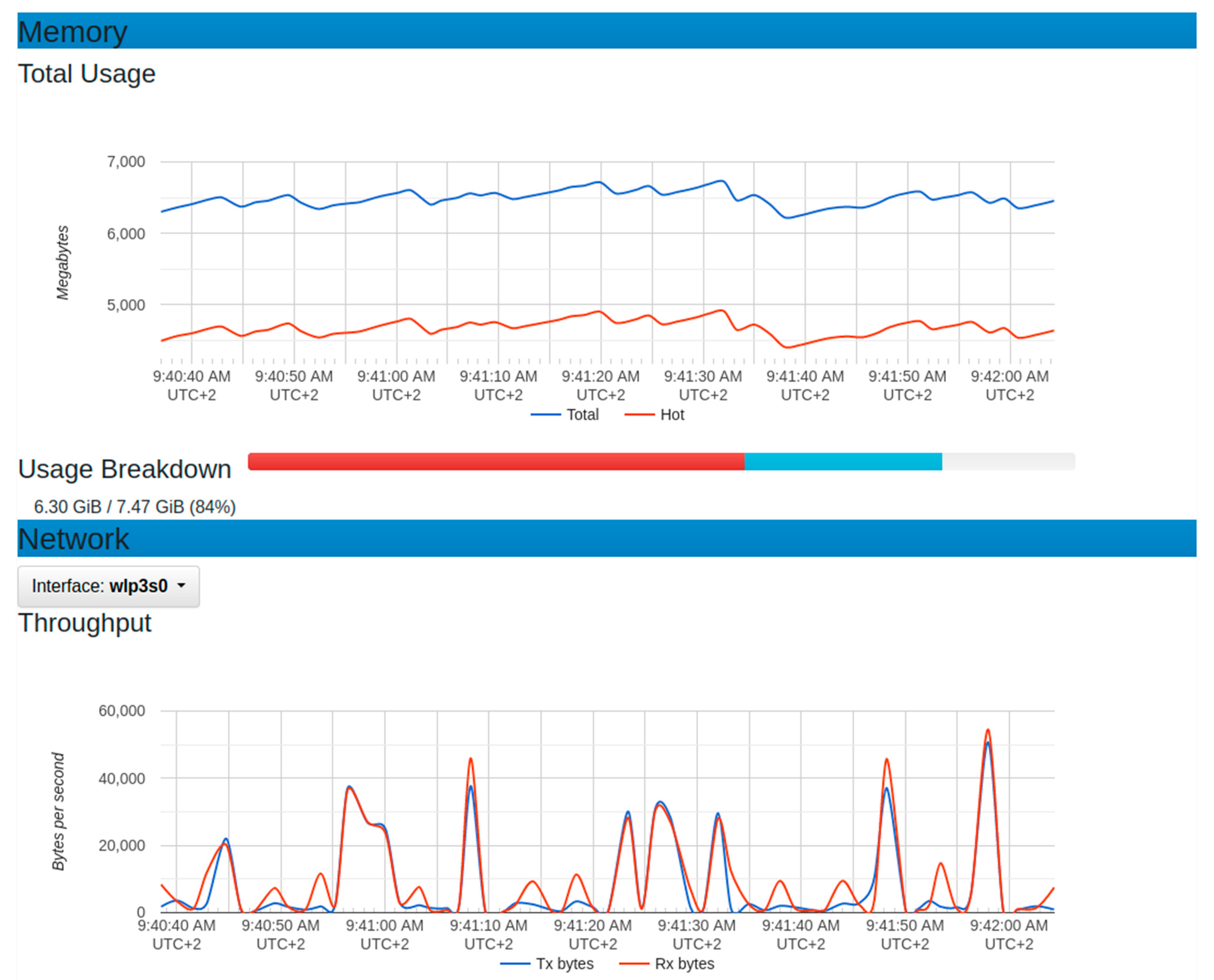Viewport: 1214px width, 980px height.
Task: Click the Memory section header
Action: (72, 31)
